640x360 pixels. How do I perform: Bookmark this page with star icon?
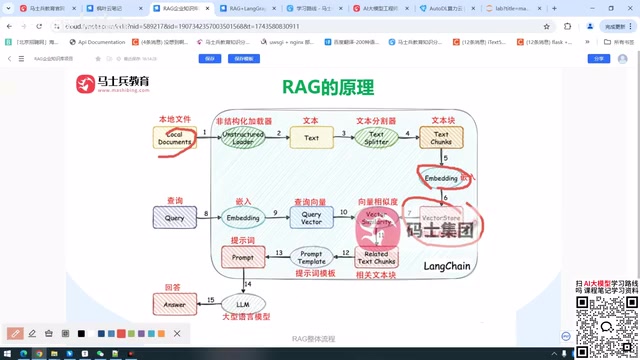547,27
